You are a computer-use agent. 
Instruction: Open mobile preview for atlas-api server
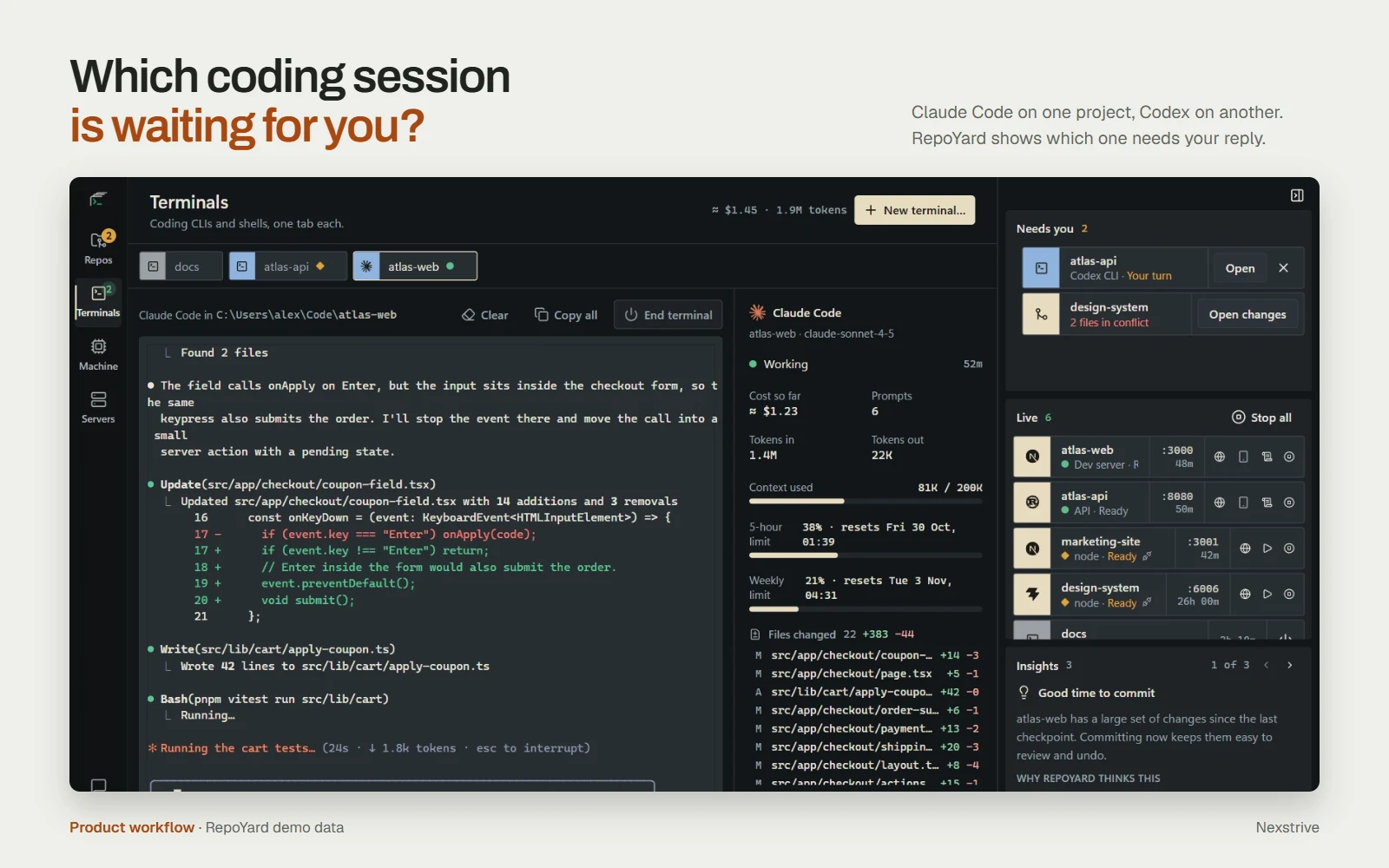pyautogui.click(x=1243, y=503)
